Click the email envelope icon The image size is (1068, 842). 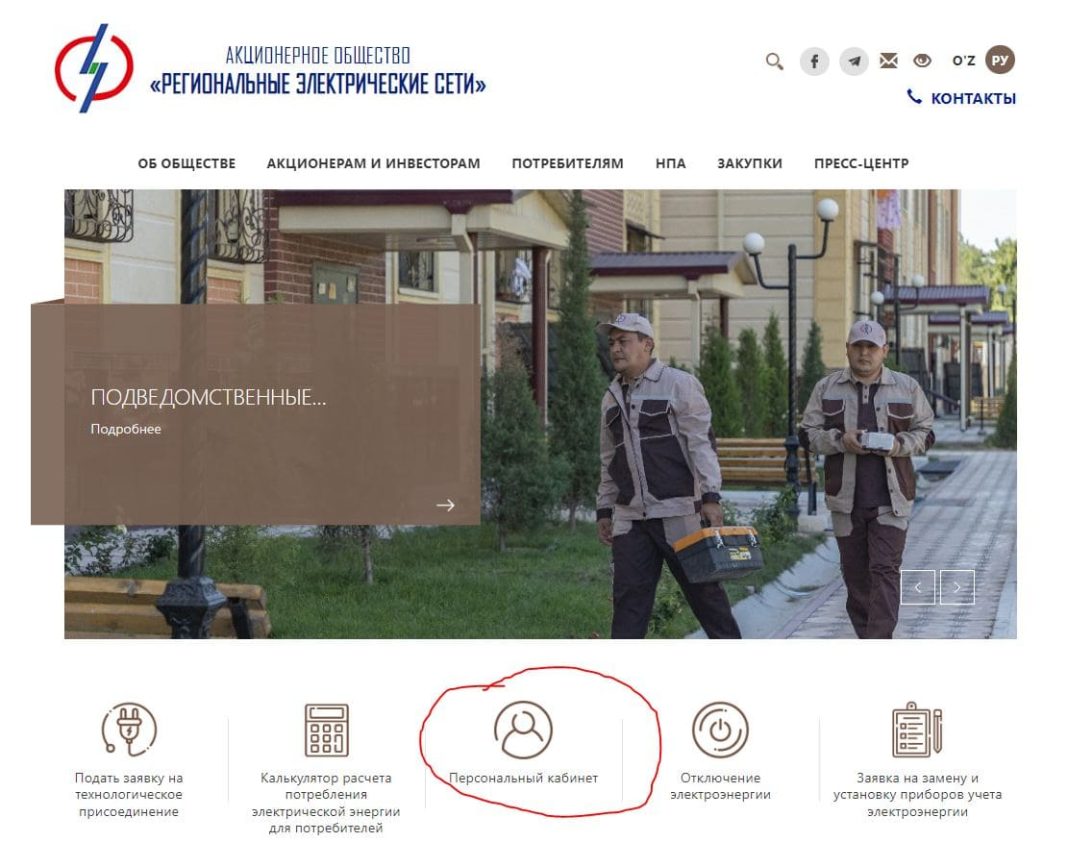[888, 62]
